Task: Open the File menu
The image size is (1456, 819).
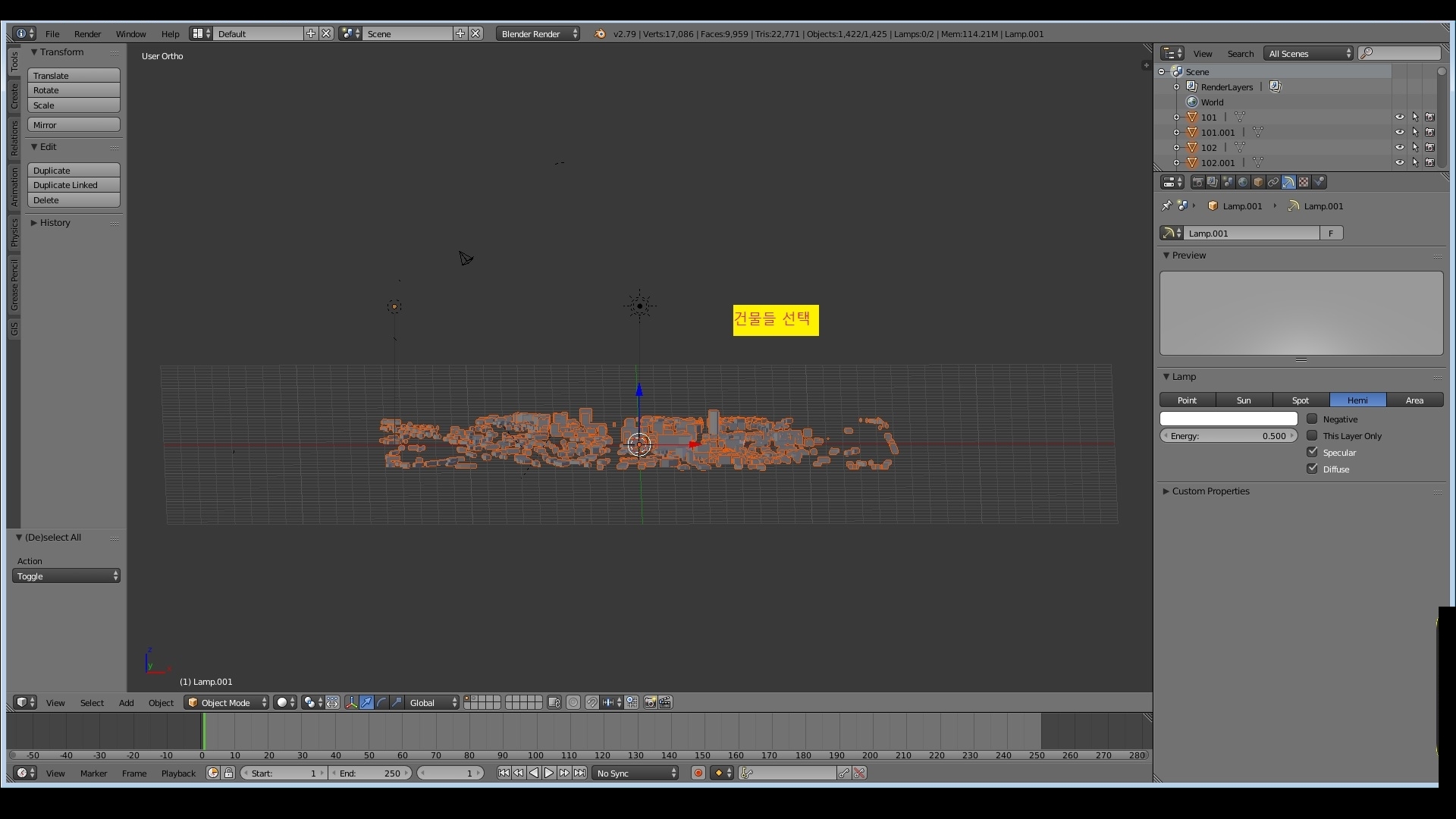Action: (52, 33)
